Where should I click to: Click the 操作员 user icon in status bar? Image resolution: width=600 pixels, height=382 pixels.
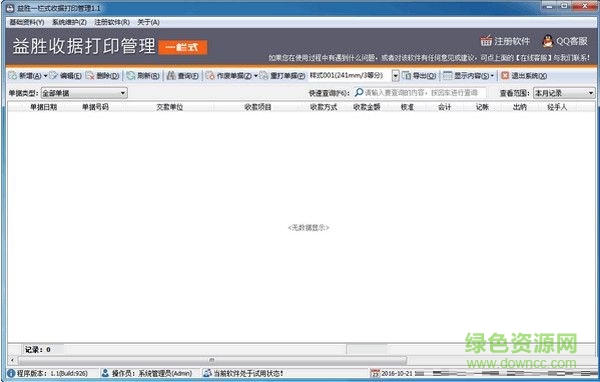pos(105,373)
